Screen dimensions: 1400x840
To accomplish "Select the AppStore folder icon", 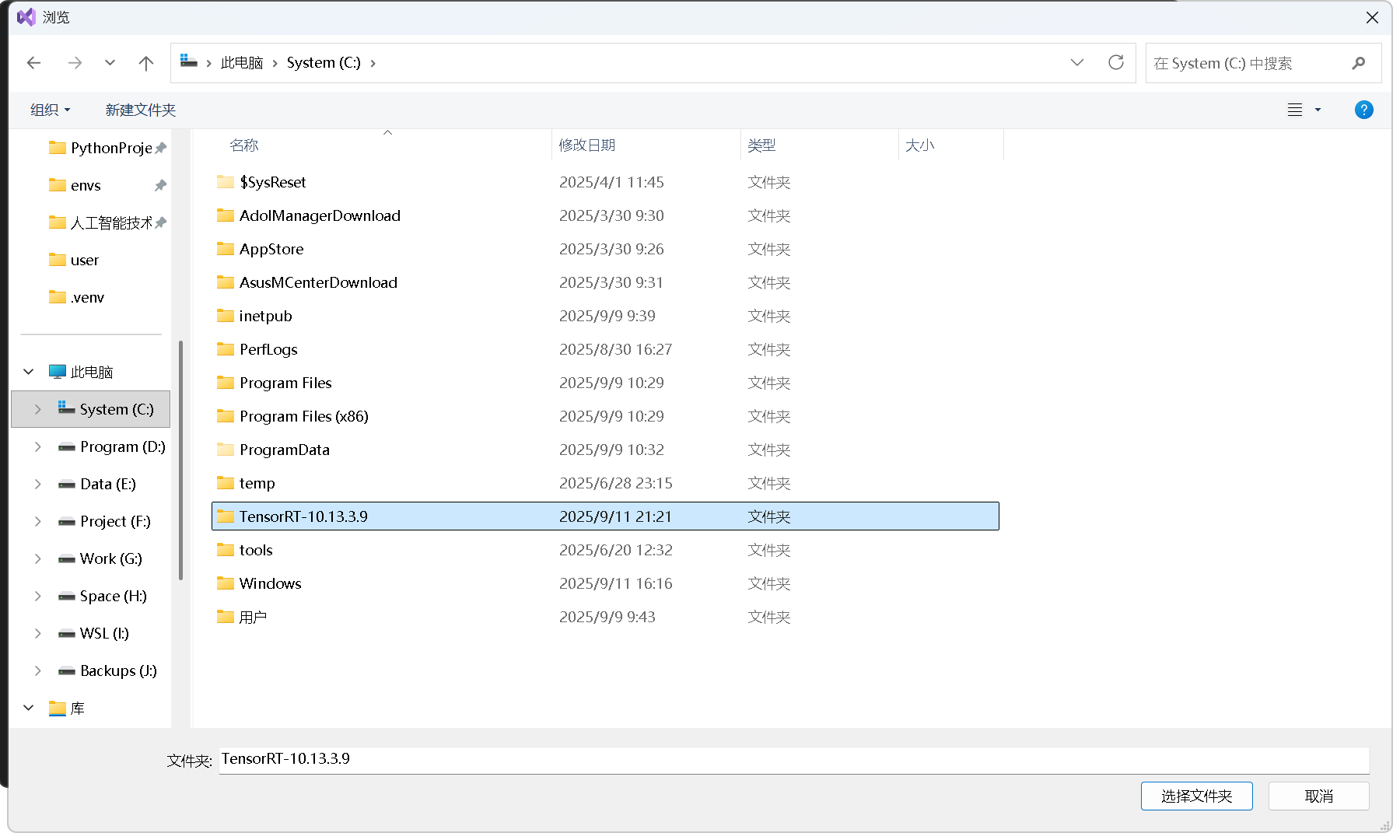I will click(226, 249).
